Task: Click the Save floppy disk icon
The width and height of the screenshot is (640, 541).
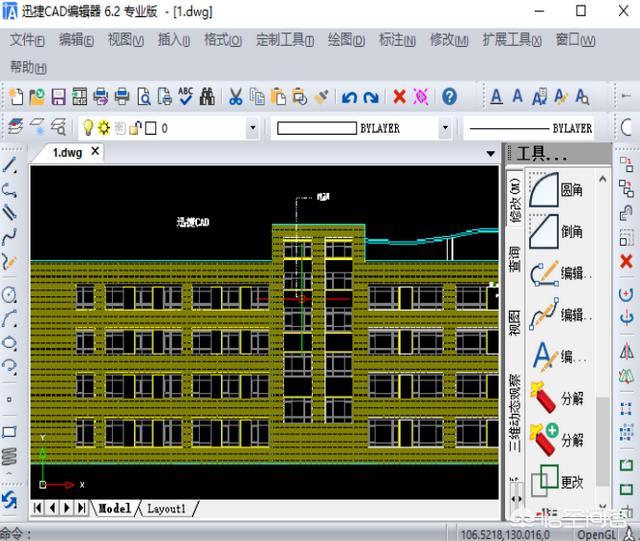Action: tap(57, 97)
